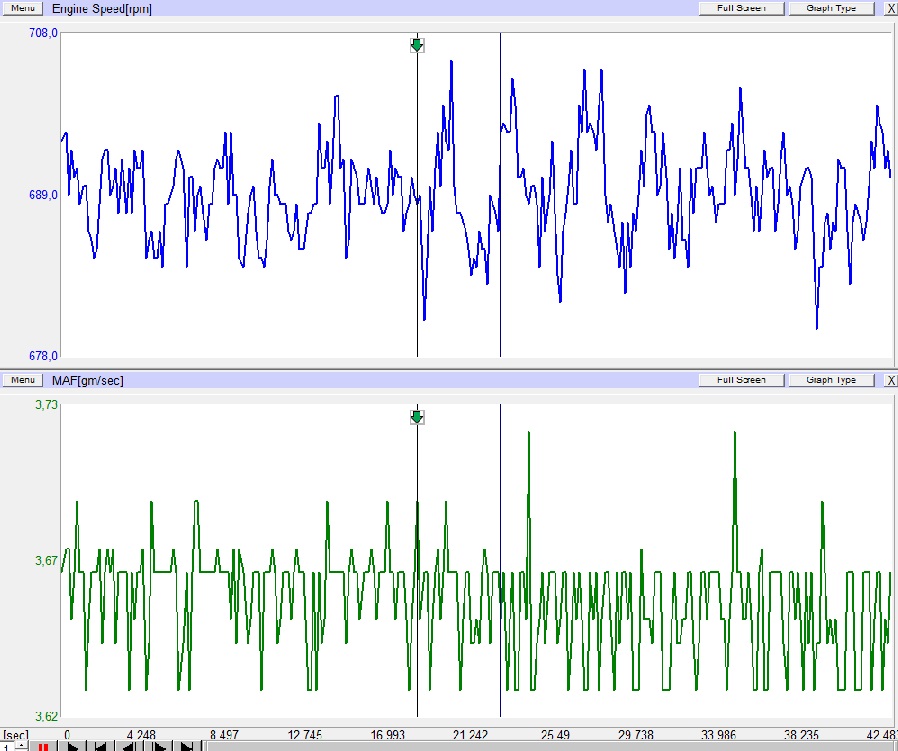Increase the playback speed stepper value
This screenshot has height=751, width=898.
pos(22,744)
